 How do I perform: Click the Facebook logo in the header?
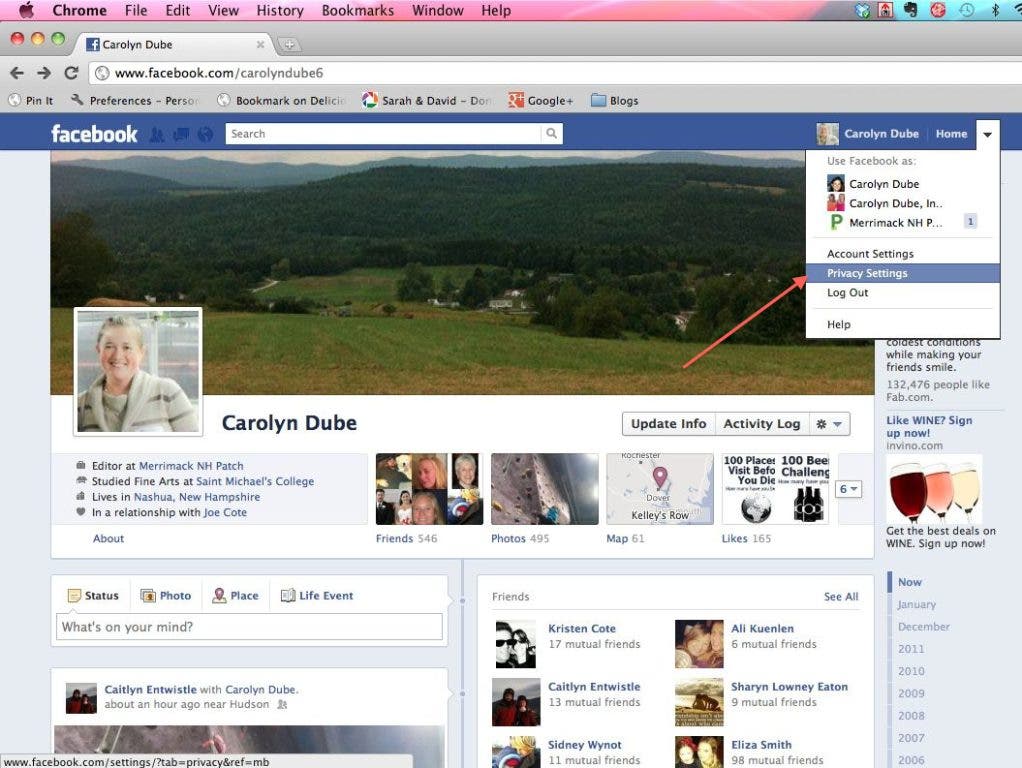pyautogui.click(x=95, y=134)
